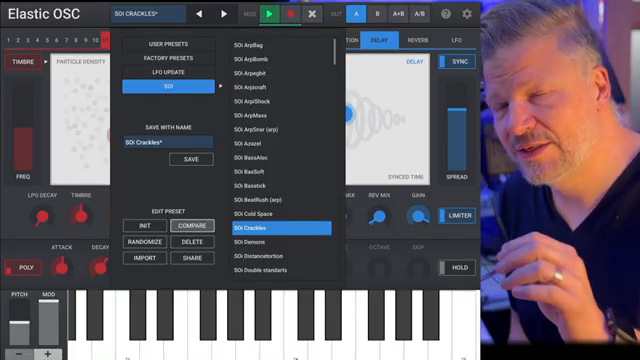Toggle the HOLD switch
The width and height of the screenshot is (640, 360).
click(457, 268)
